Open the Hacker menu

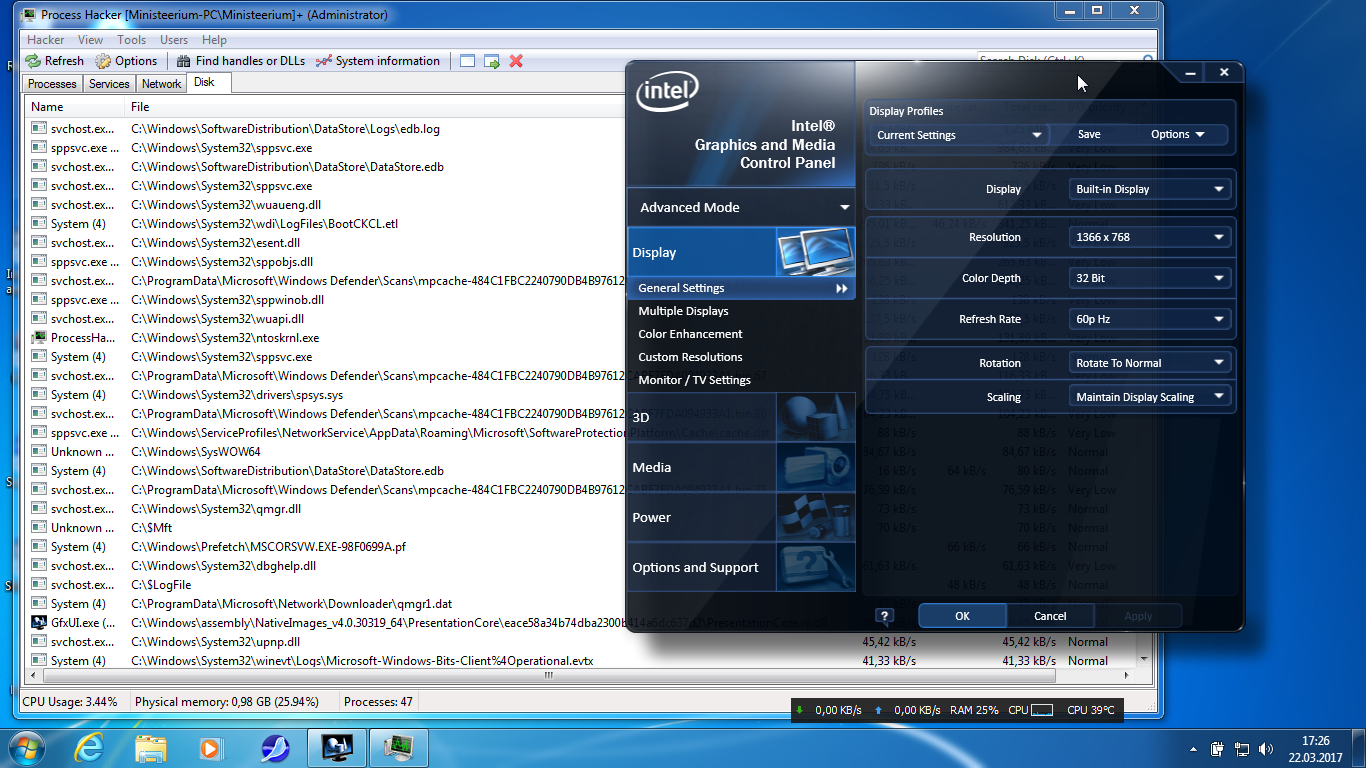click(x=45, y=40)
